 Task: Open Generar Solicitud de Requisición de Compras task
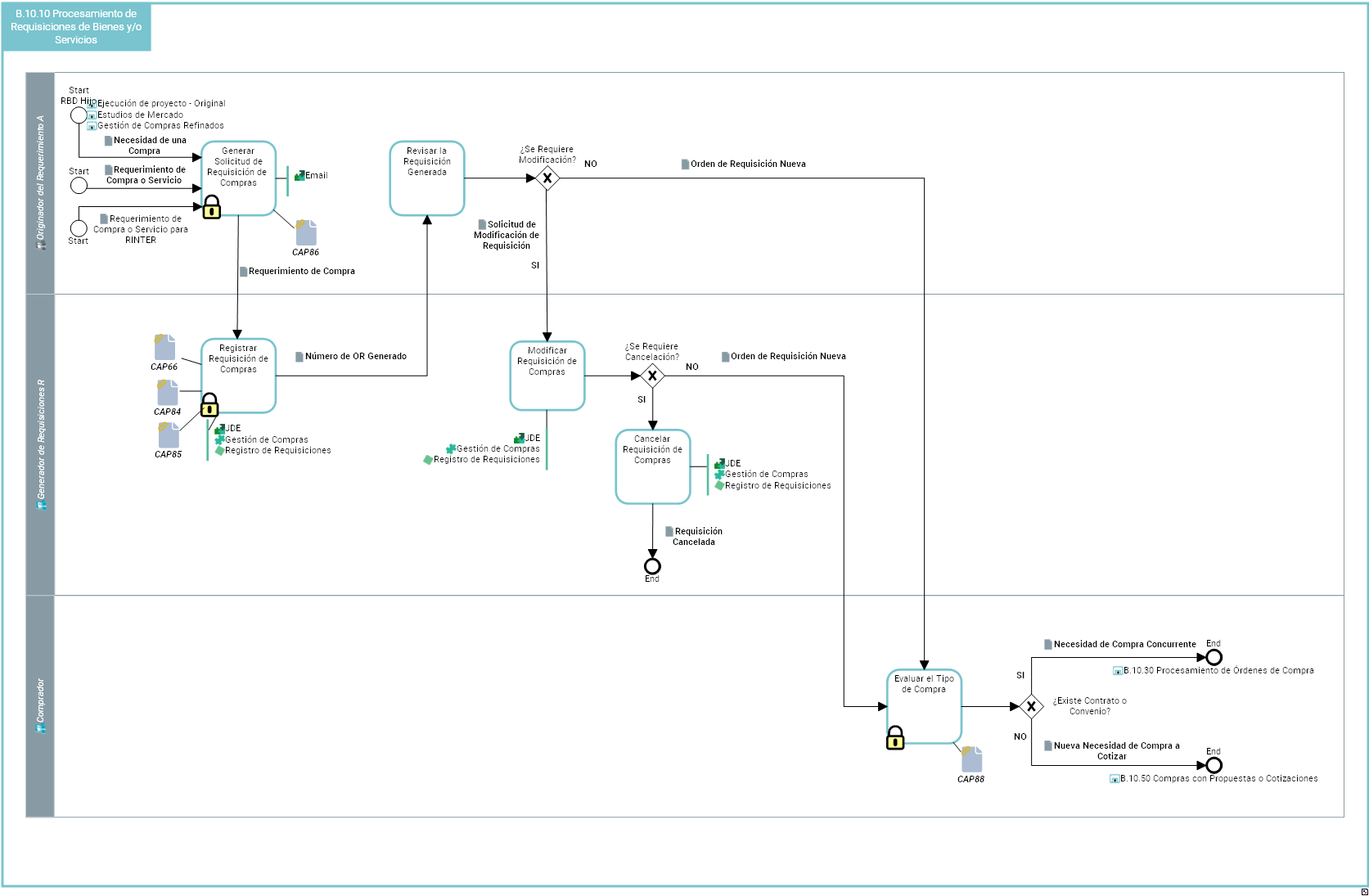pos(238,178)
